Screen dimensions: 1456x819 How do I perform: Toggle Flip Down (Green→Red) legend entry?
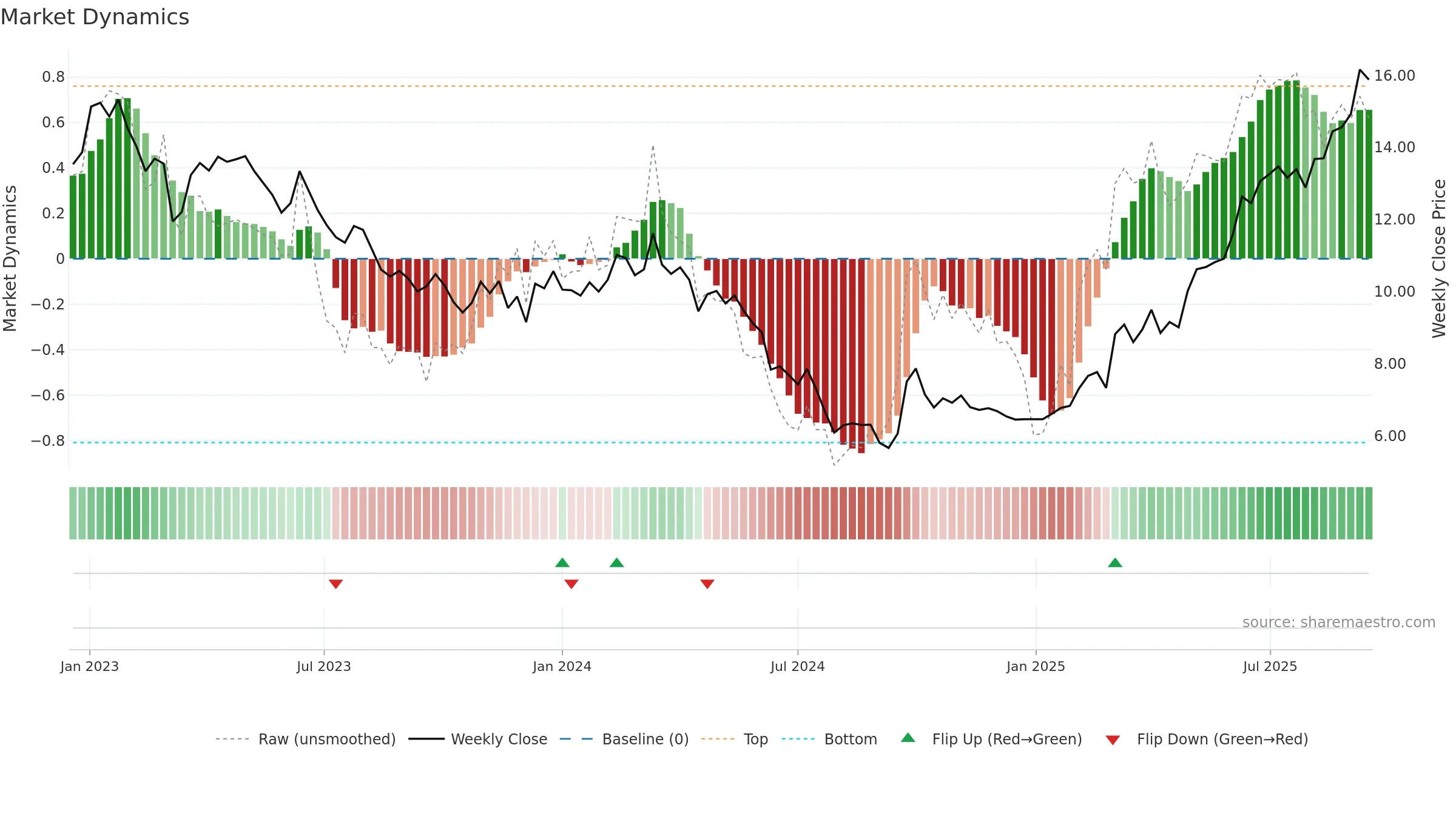[x=1207, y=739]
